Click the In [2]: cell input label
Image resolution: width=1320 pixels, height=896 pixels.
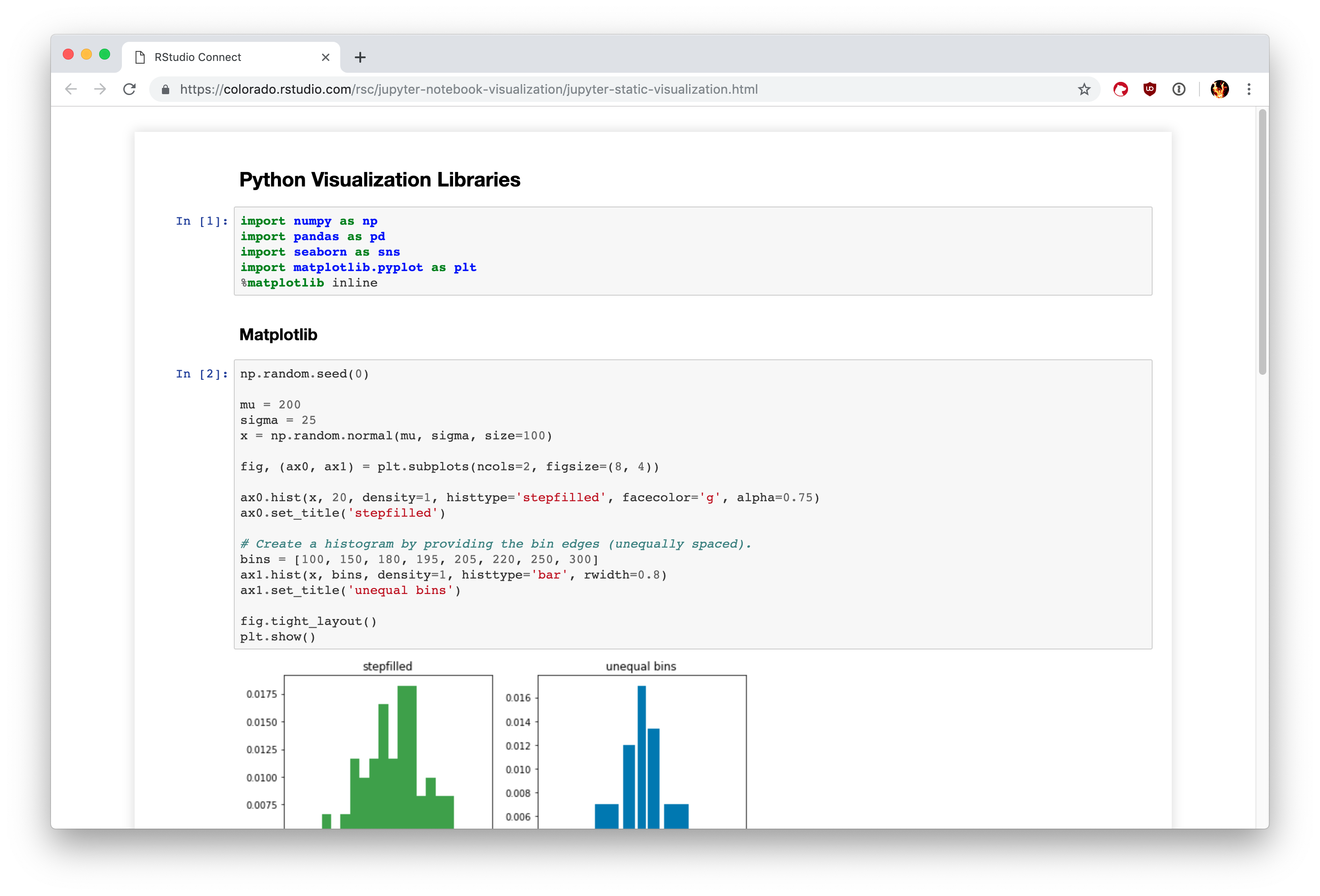(201, 374)
